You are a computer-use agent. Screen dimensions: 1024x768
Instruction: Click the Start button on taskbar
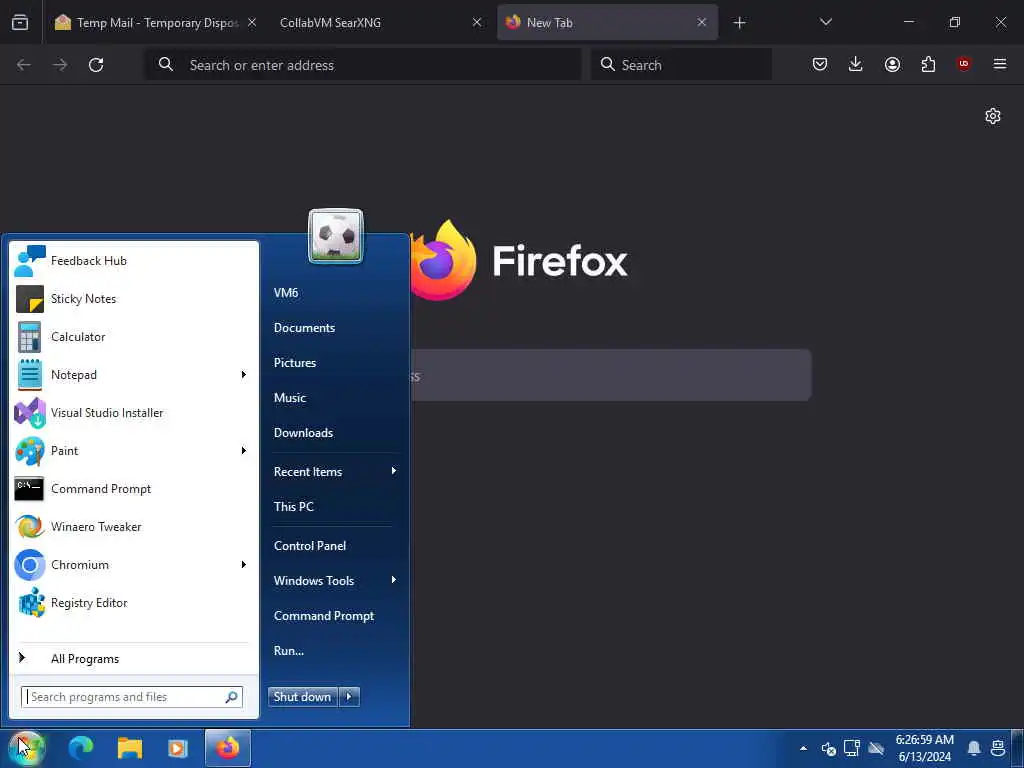point(26,748)
